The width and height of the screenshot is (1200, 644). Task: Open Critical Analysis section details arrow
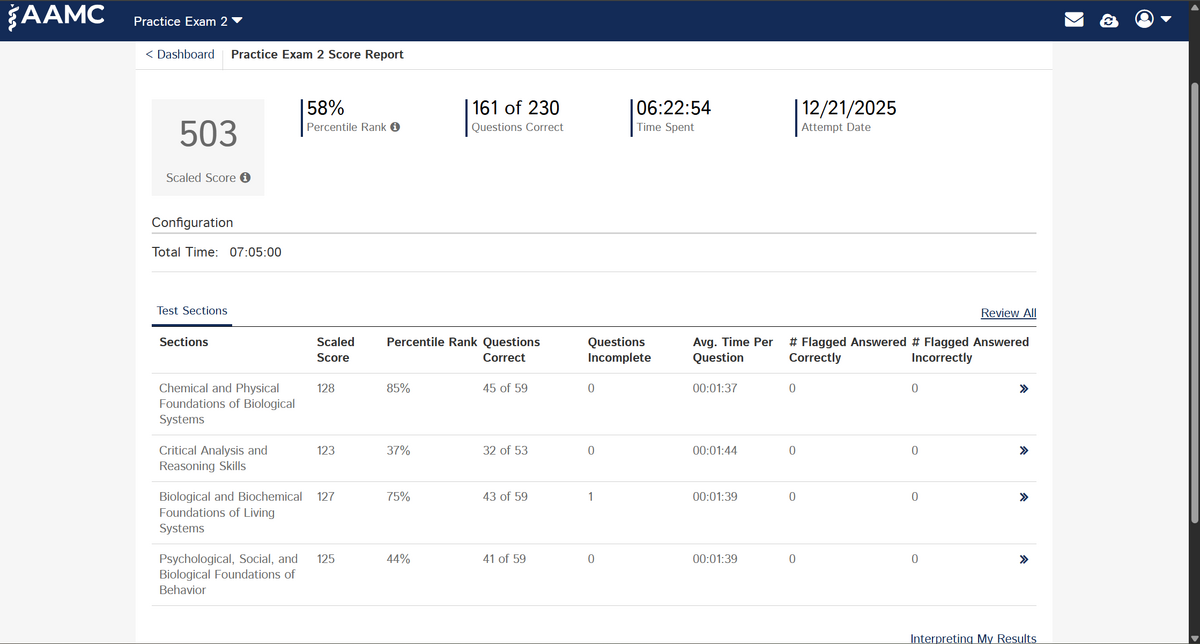1023,451
